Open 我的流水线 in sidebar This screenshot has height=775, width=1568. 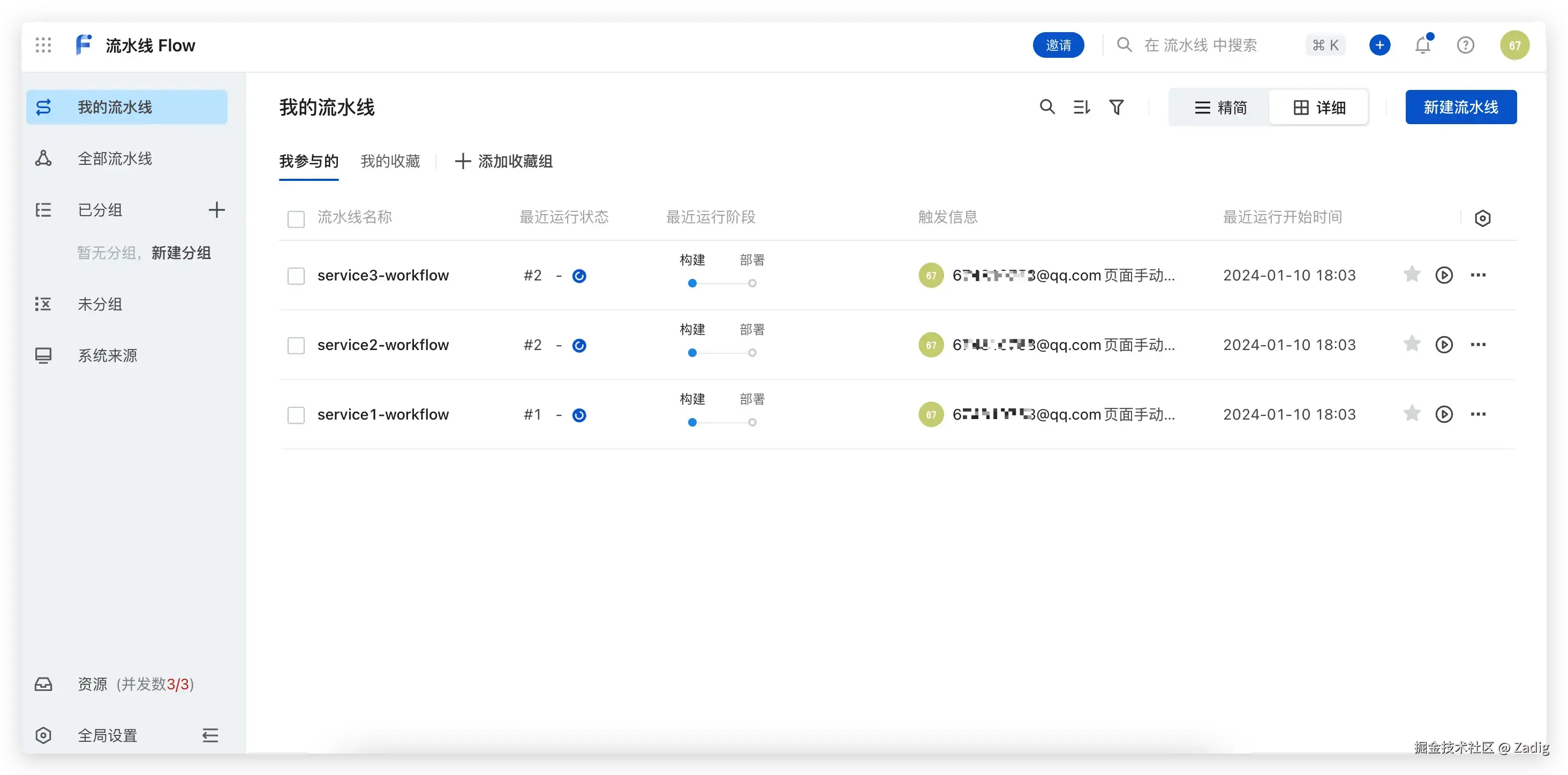(126, 107)
